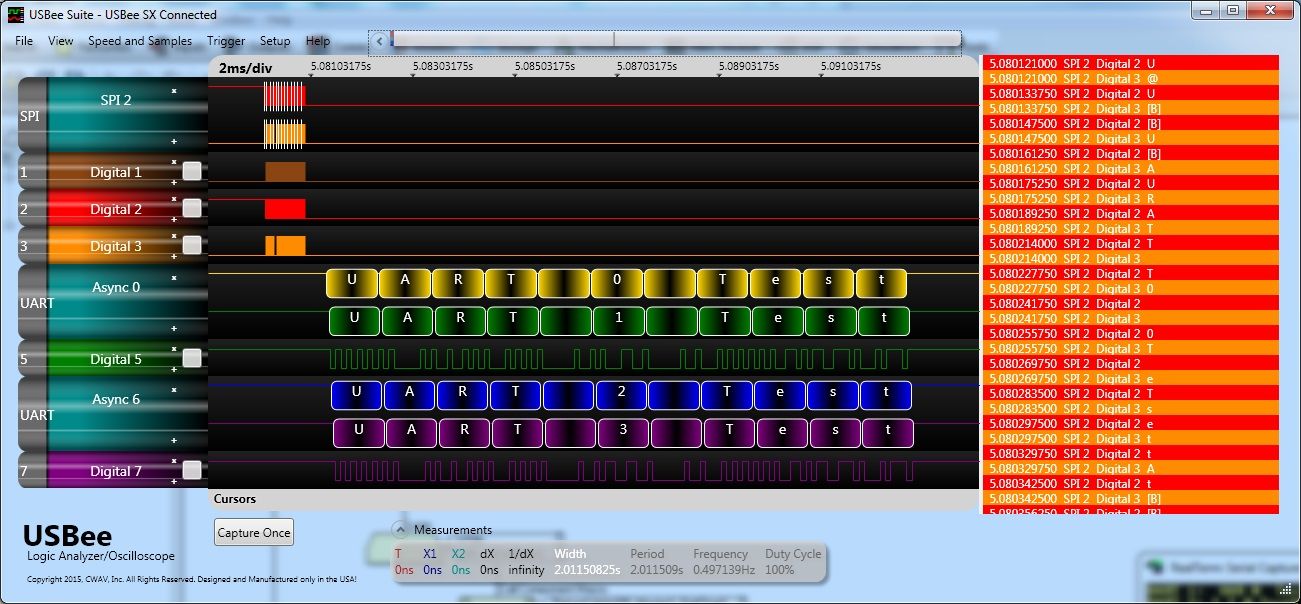Click the Capture Once button
The image size is (1301, 604).
click(254, 533)
